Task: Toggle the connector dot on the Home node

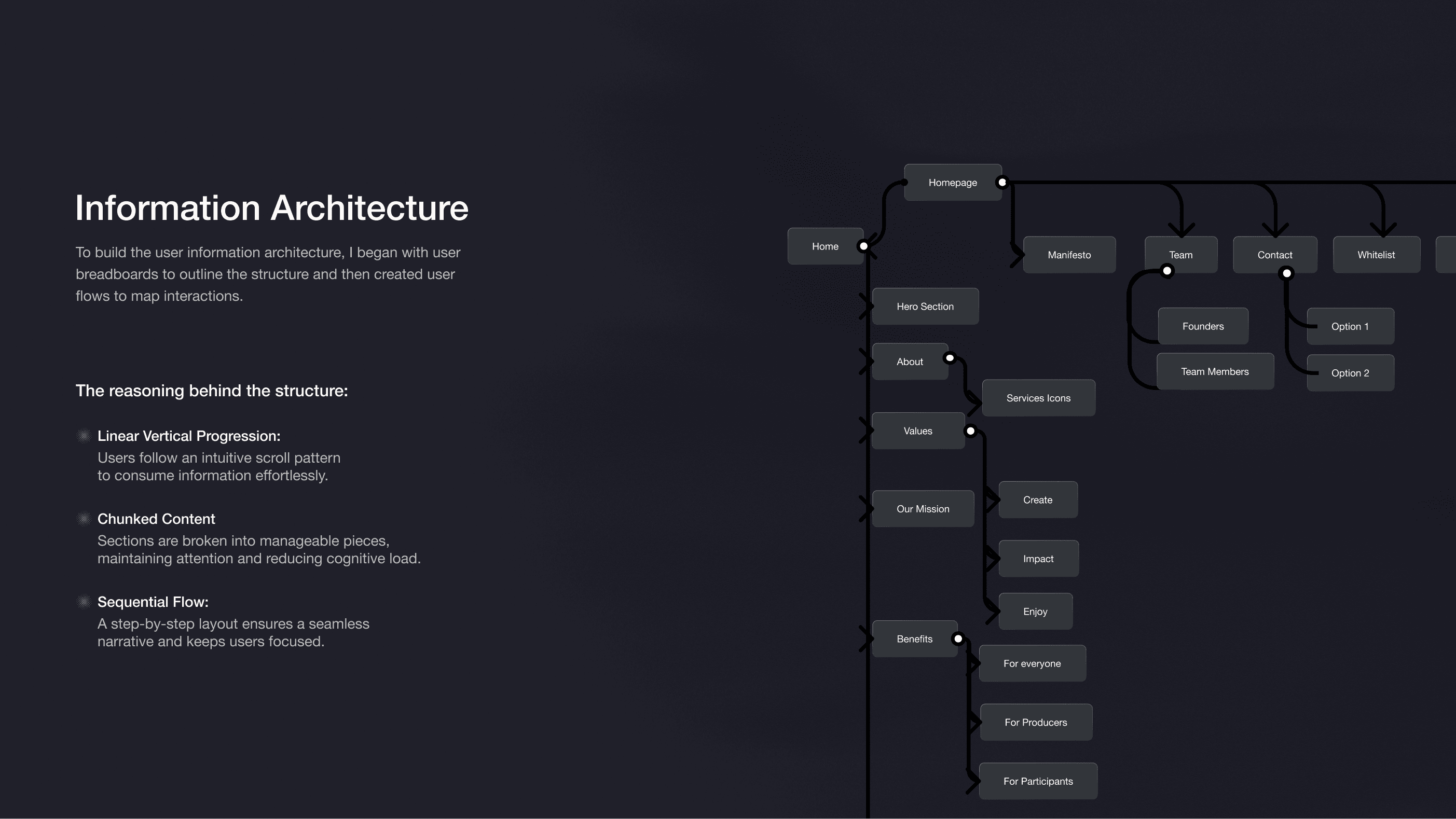Action: [x=863, y=246]
